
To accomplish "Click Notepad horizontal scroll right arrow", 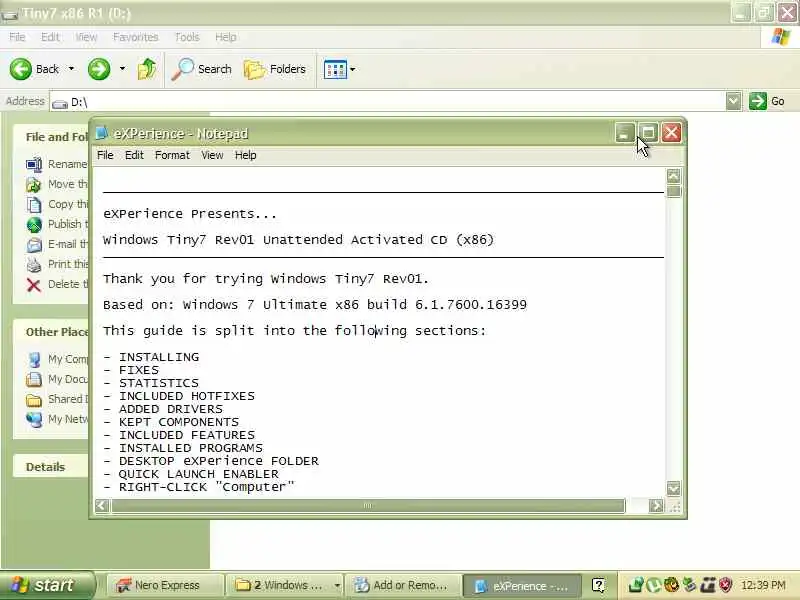I will (656, 506).
